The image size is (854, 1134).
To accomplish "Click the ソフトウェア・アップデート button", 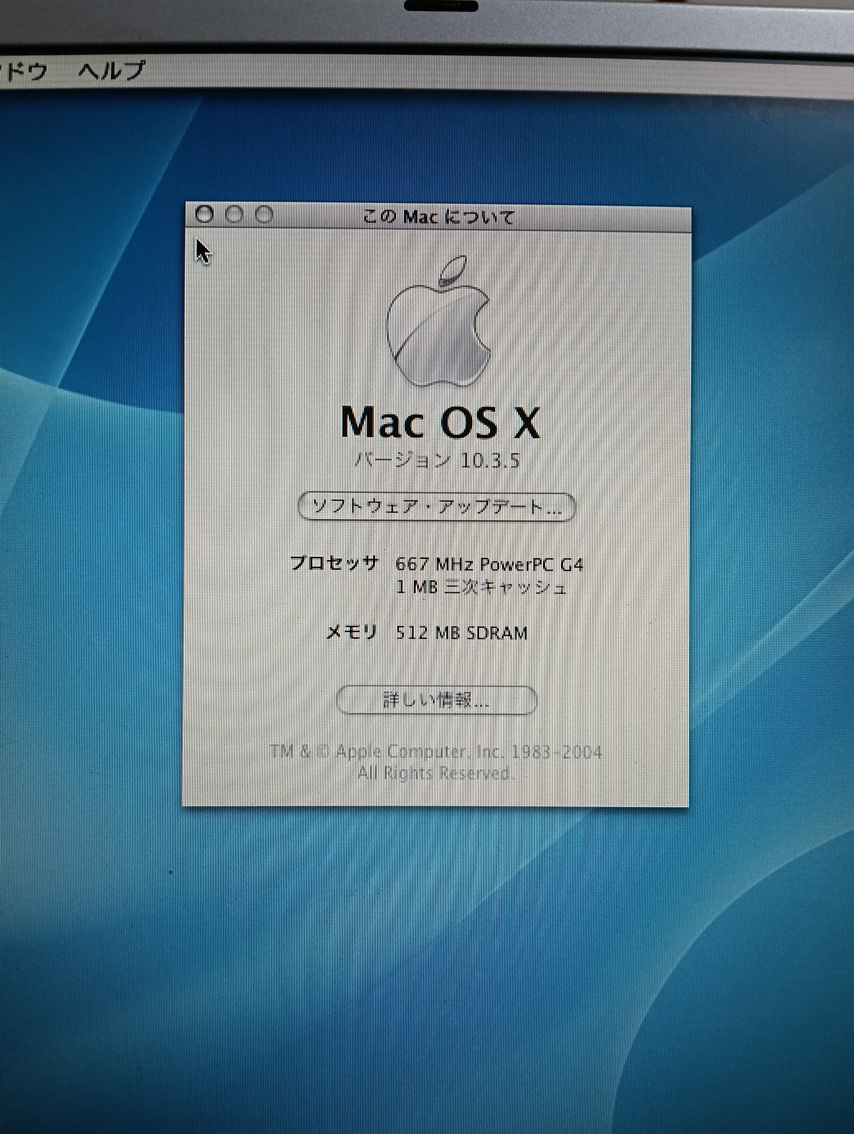I will click(x=437, y=506).
